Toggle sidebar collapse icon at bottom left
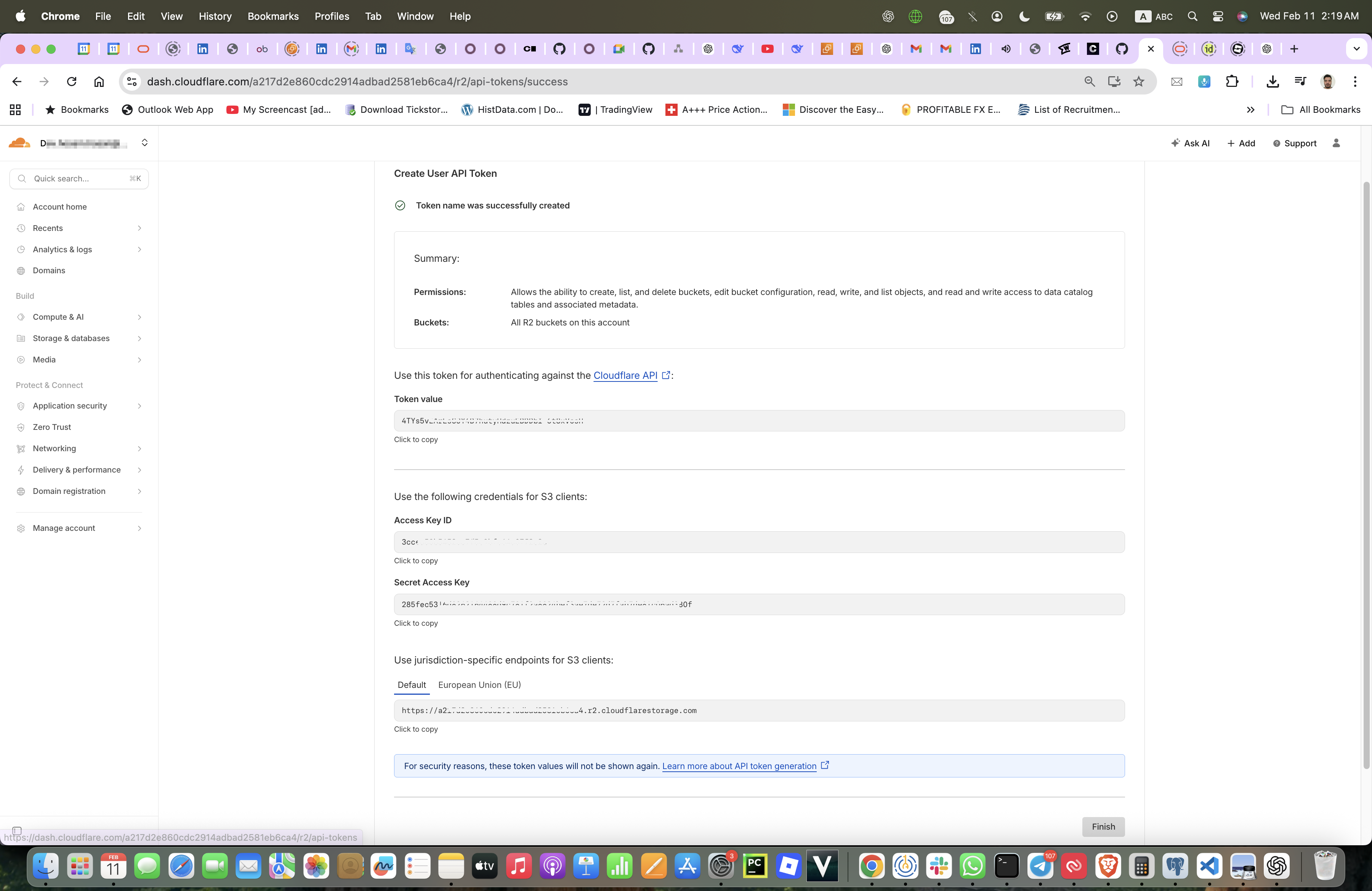The image size is (1372, 891). point(17,830)
